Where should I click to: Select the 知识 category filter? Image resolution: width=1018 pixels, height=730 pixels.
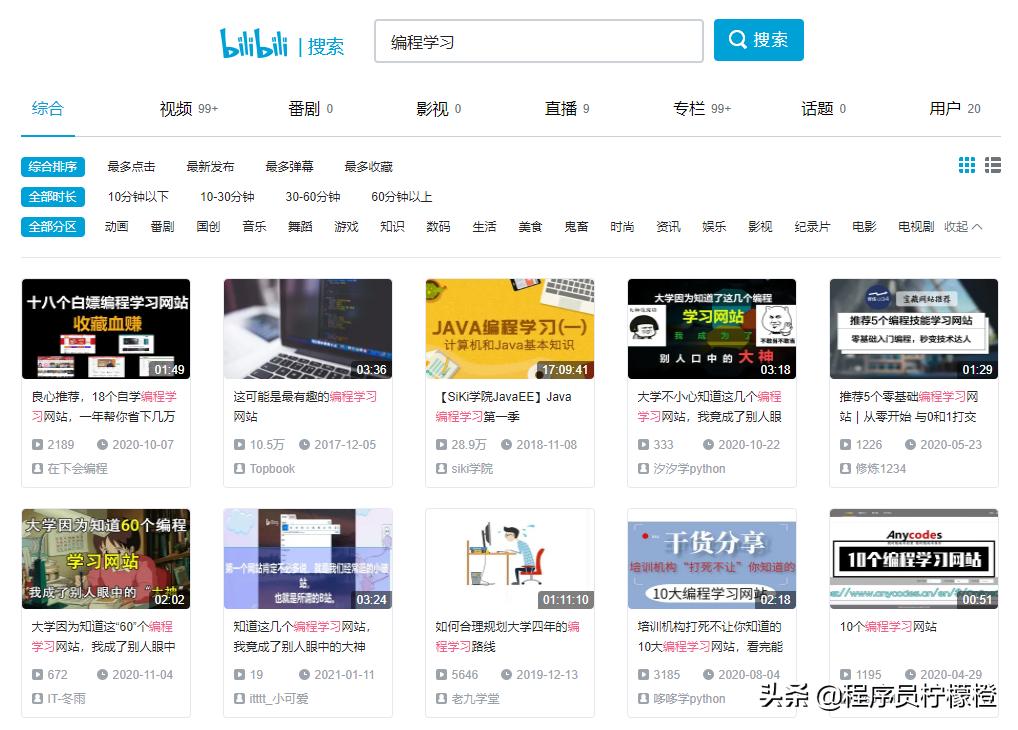[x=392, y=227]
